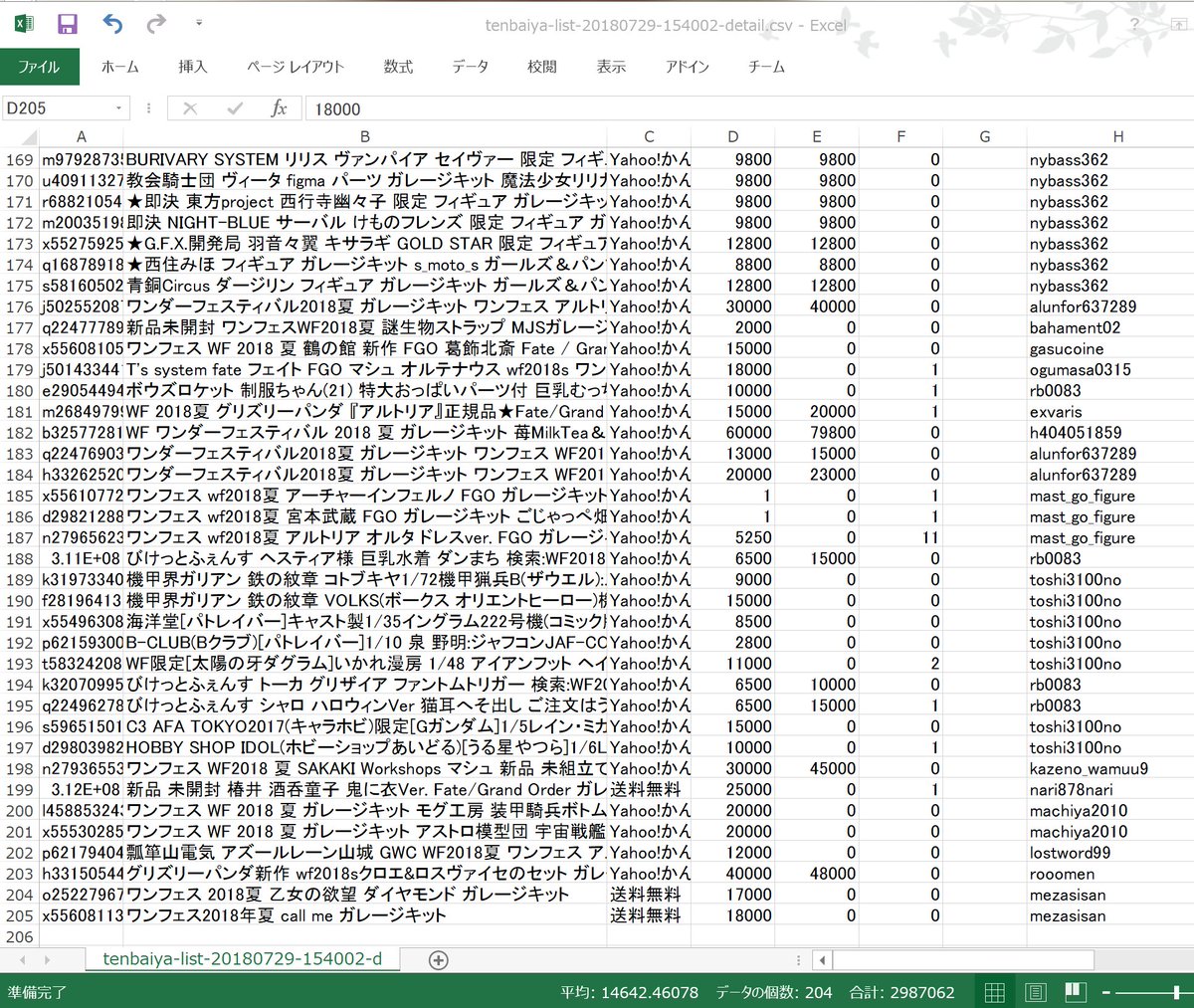The height and width of the screenshot is (1008, 1194).
Task: Click cell value 45000 in row 198
Action: click(816, 768)
